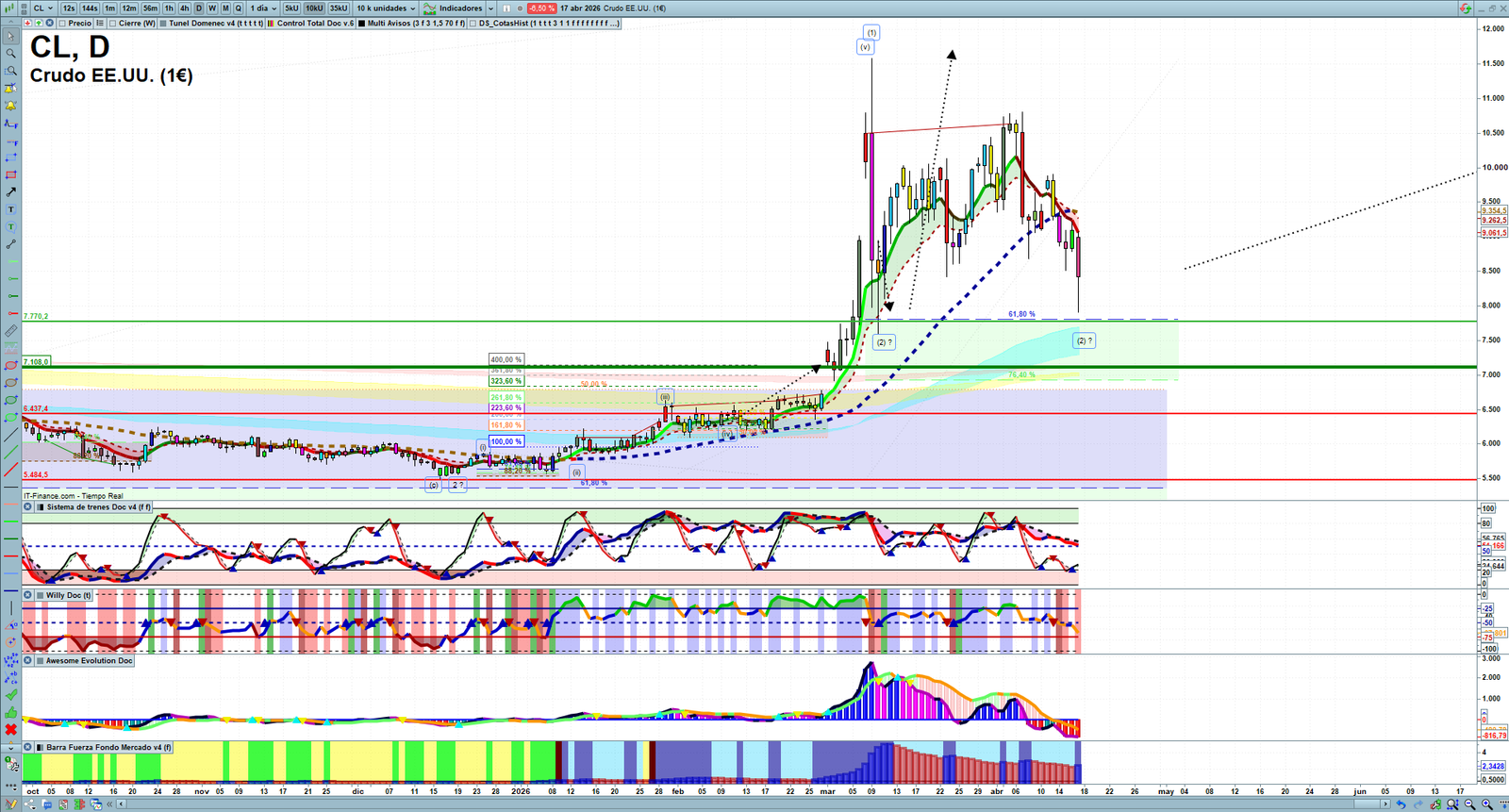Select the 56m timeframe tab
Screen dimensions: 1509x812
point(151,8)
